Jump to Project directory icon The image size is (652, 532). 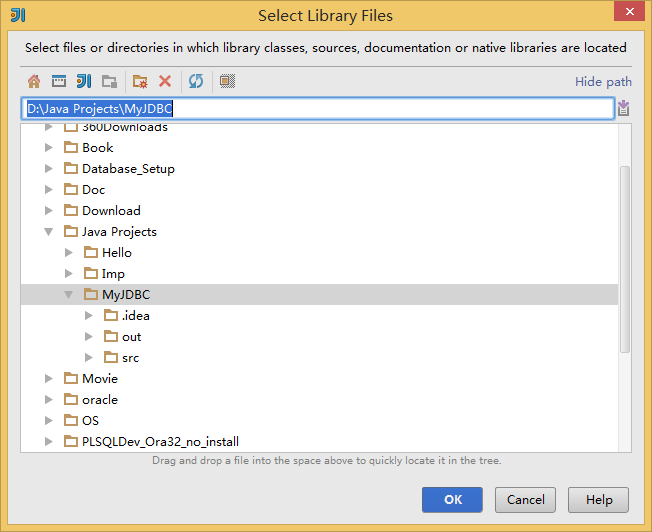(84, 81)
